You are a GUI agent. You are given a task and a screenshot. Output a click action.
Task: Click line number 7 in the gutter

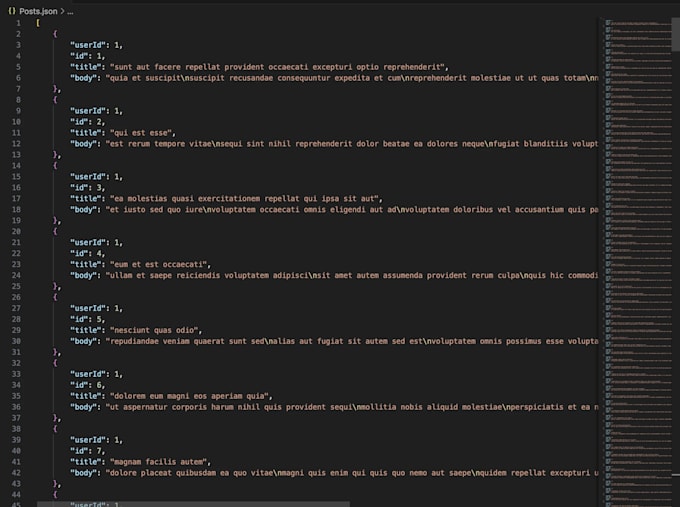coord(18,89)
